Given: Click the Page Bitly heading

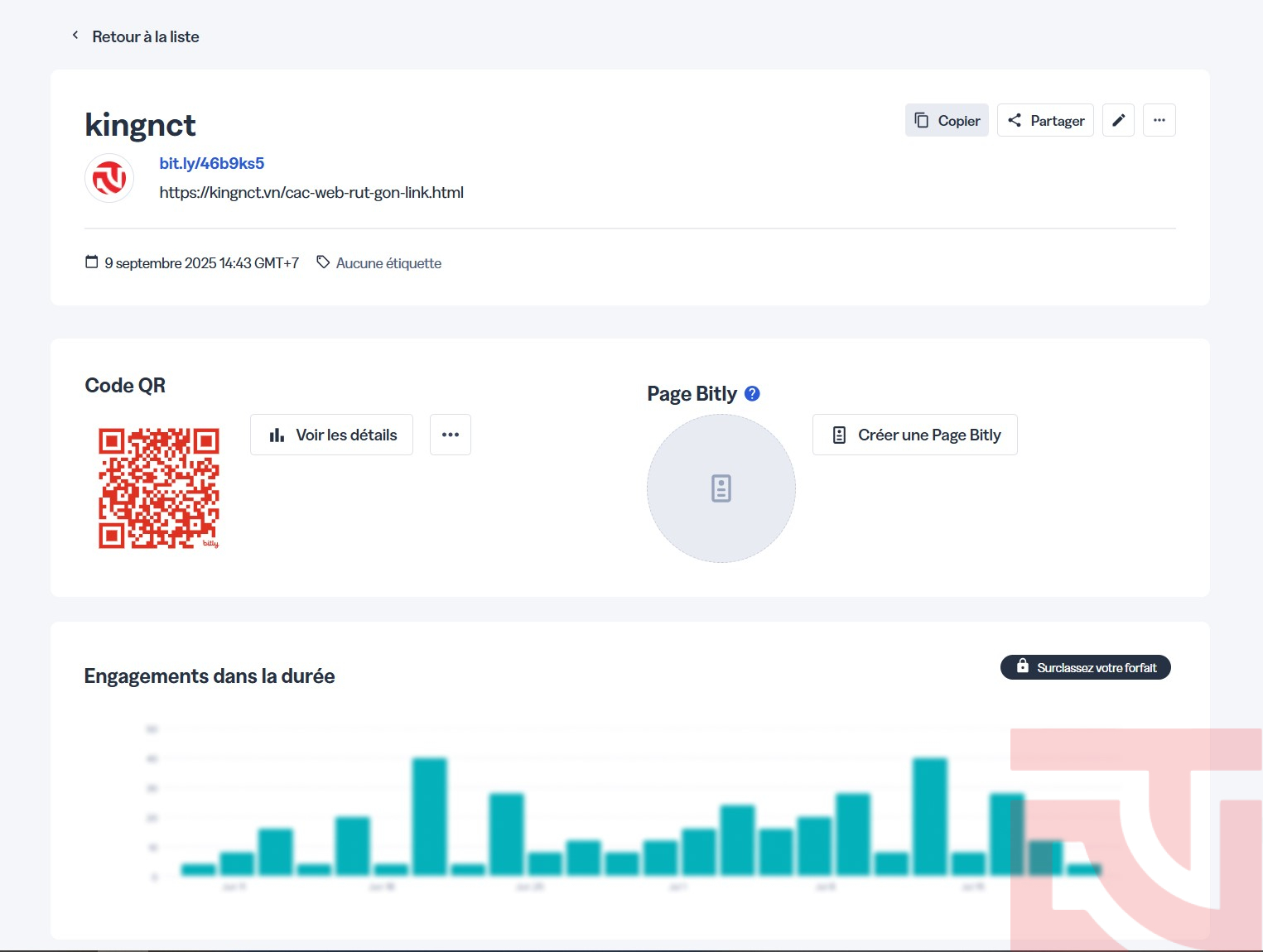Looking at the screenshot, I should pyautogui.click(x=692, y=393).
